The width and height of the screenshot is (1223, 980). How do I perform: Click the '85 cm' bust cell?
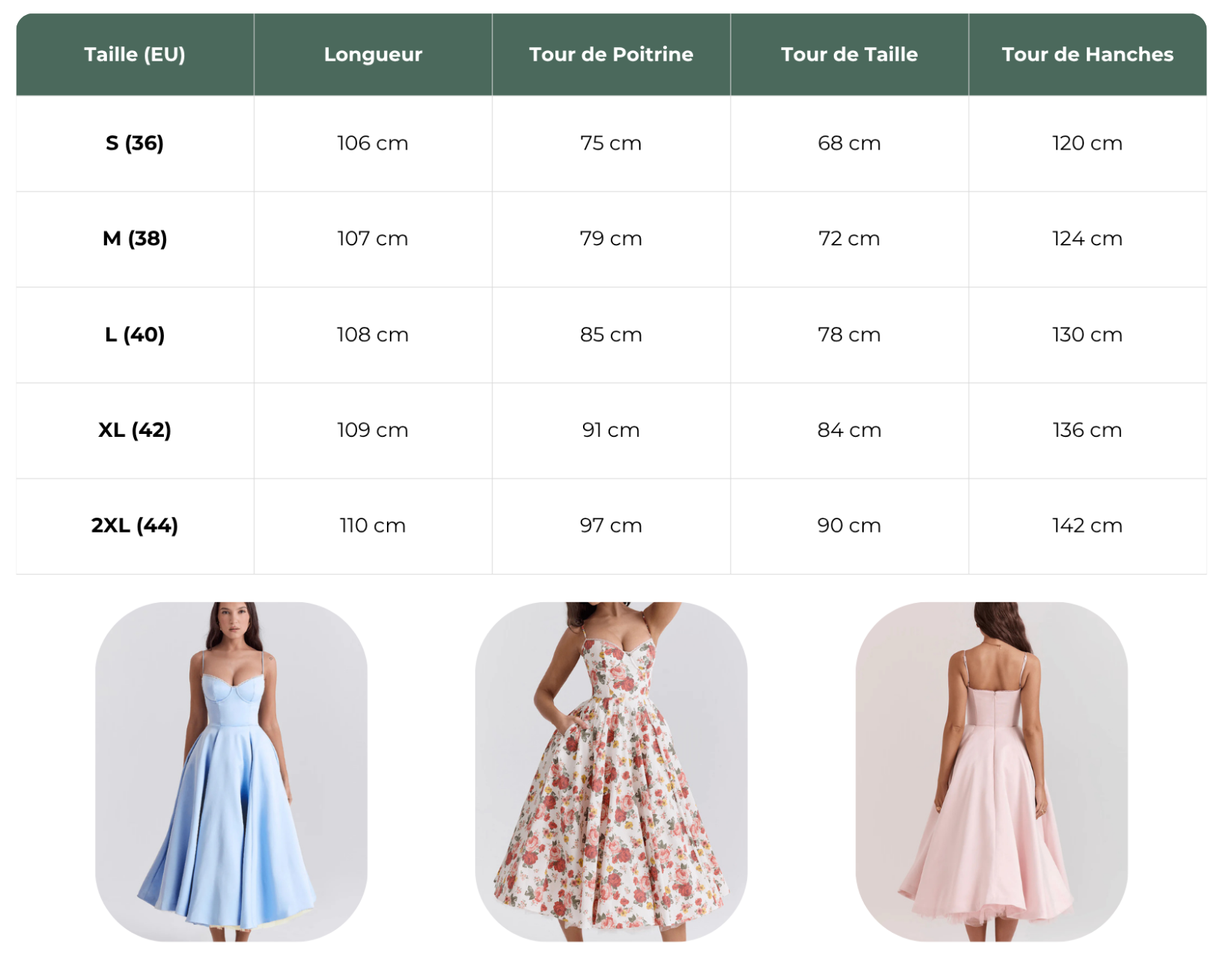[x=611, y=334]
